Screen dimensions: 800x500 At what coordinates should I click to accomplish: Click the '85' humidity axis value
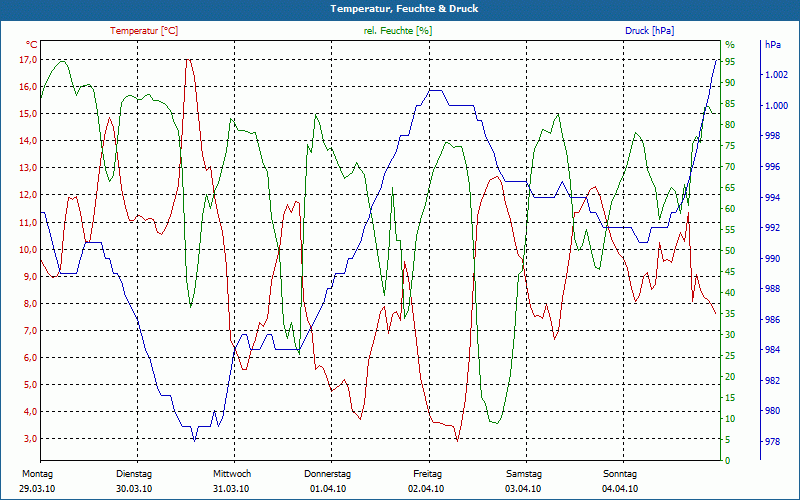point(730,104)
